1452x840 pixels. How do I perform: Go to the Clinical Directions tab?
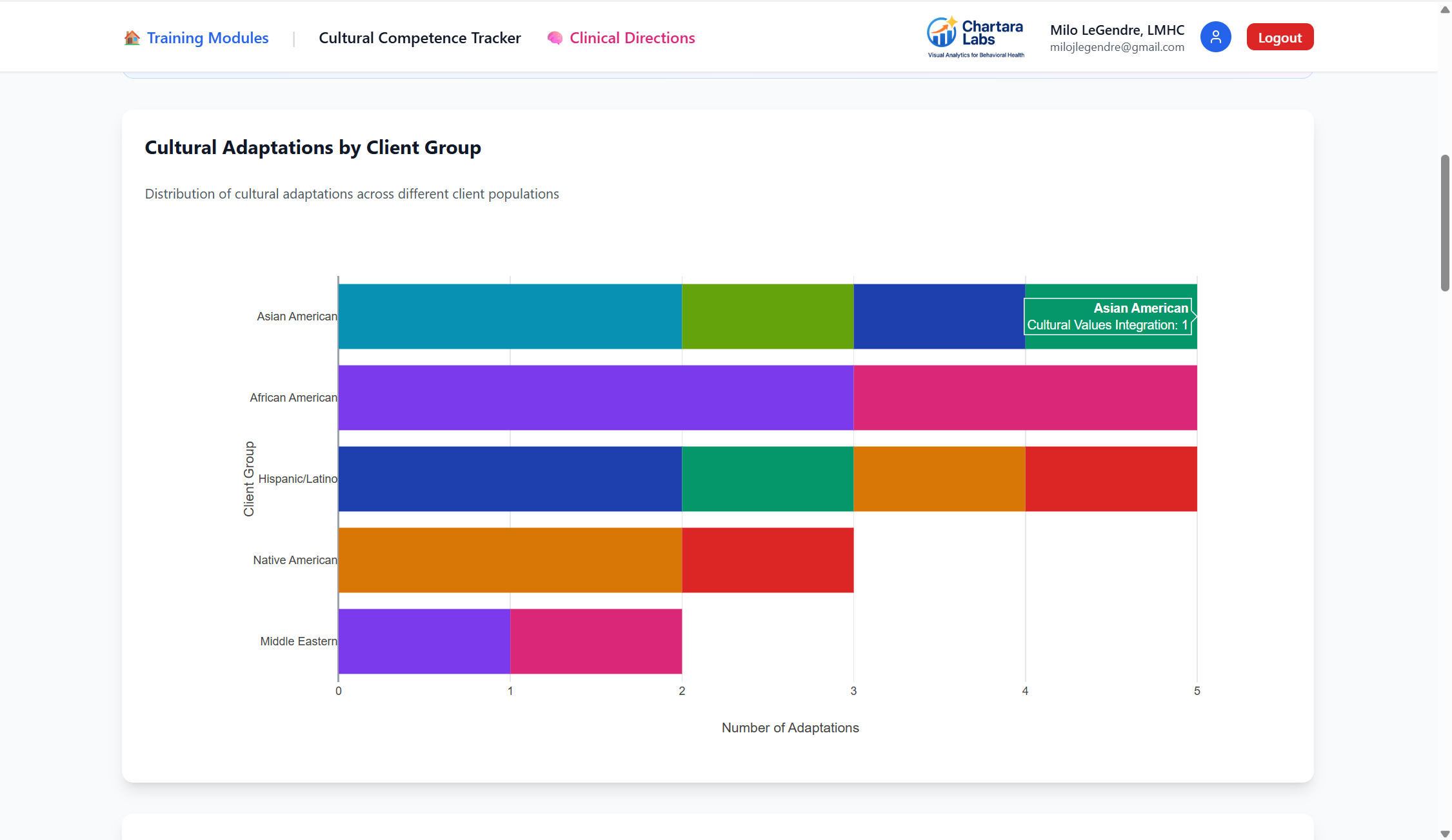point(632,38)
